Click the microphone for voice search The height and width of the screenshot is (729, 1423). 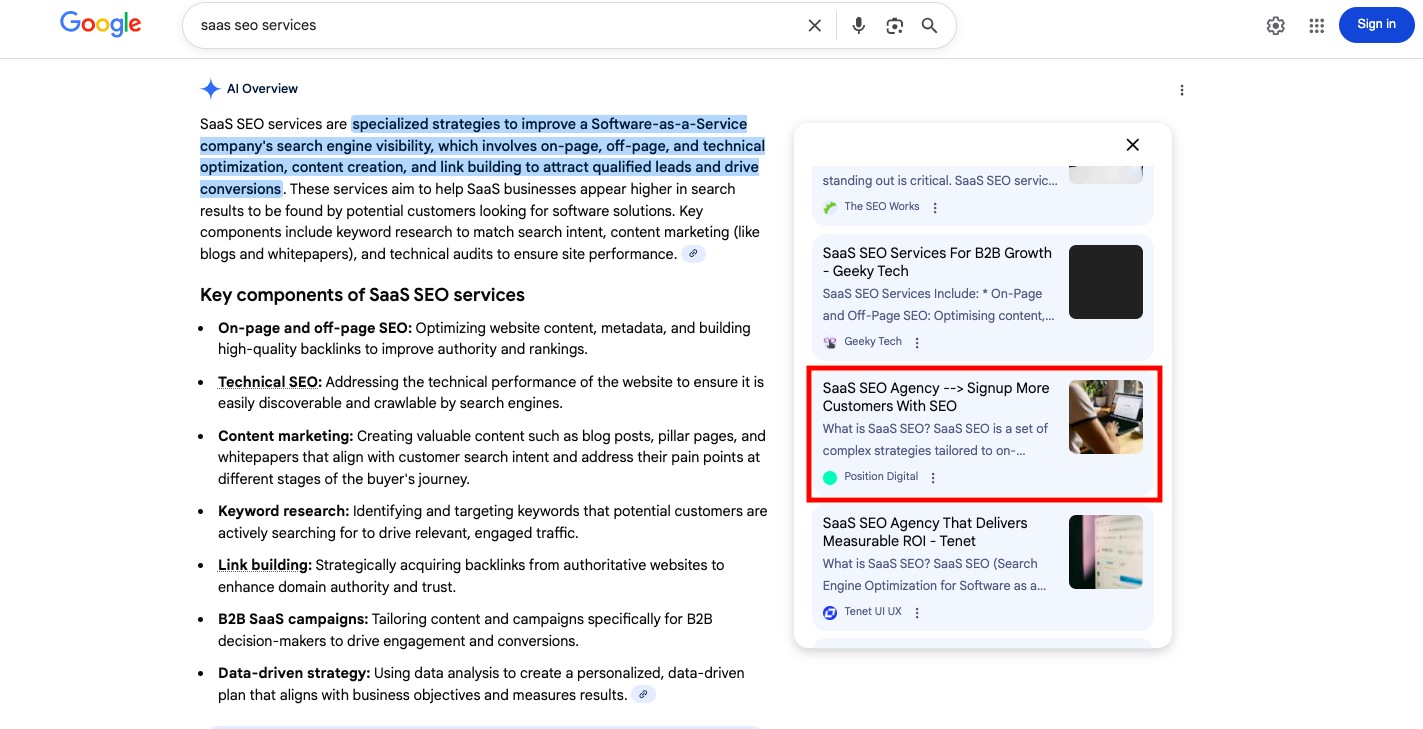point(858,25)
